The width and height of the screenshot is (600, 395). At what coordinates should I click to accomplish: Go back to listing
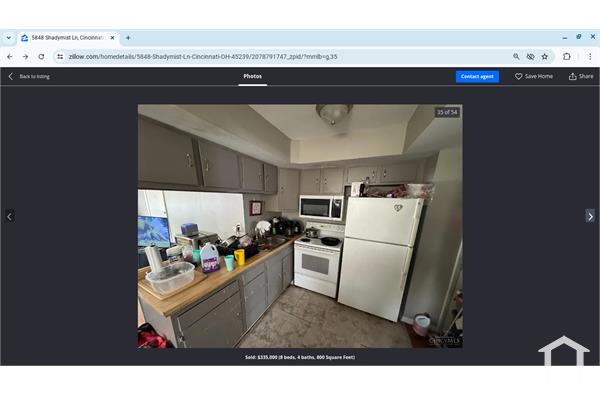tap(29, 77)
